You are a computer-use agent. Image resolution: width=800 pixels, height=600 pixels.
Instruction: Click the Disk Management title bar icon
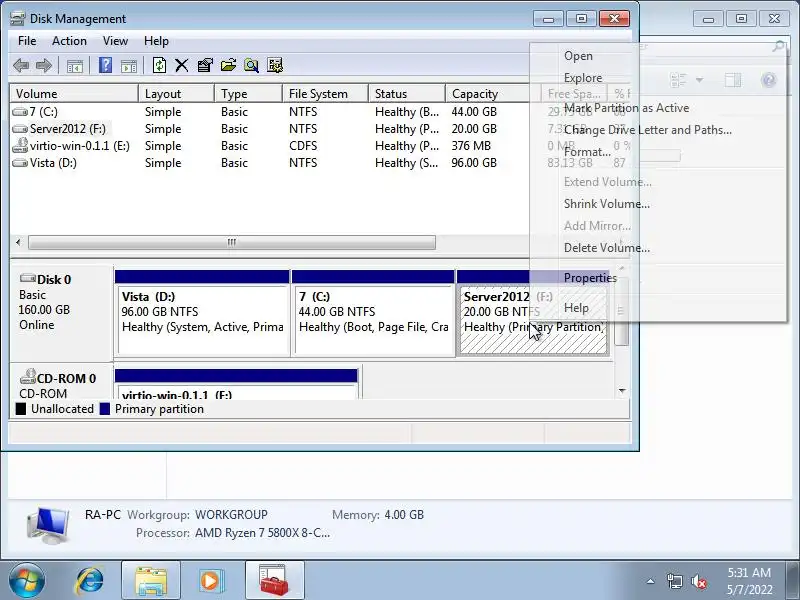click(17, 19)
